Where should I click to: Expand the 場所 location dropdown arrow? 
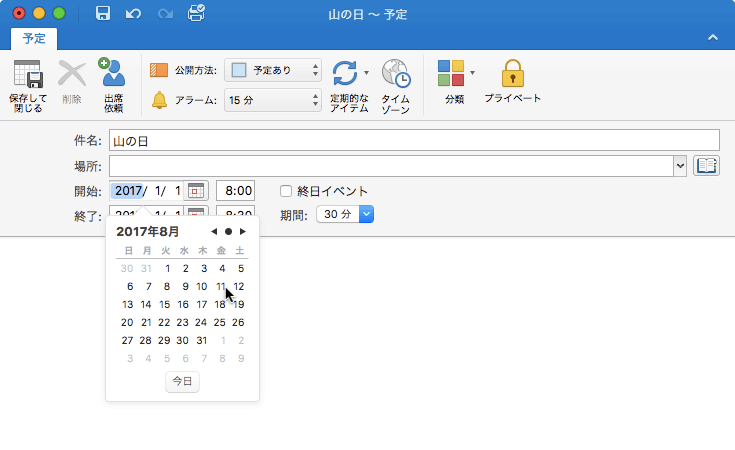pyautogui.click(x=680, y=166)
